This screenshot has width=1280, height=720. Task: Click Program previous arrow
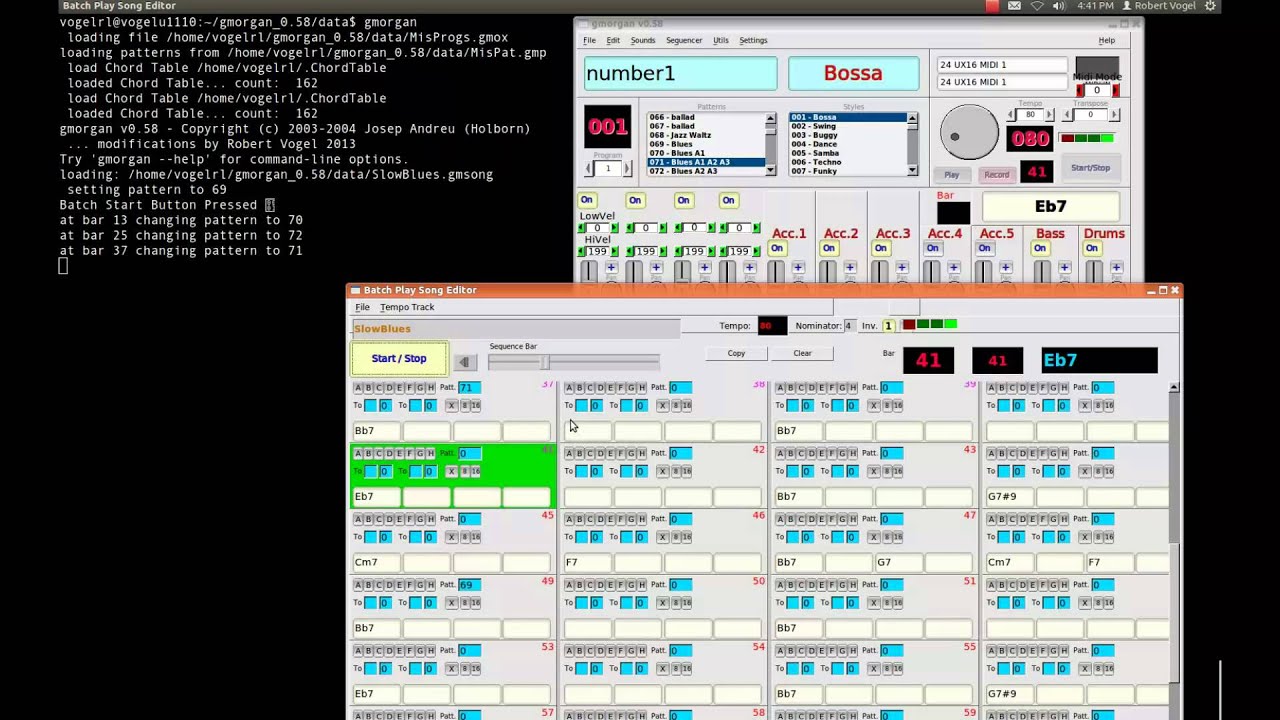click(589, 169)
